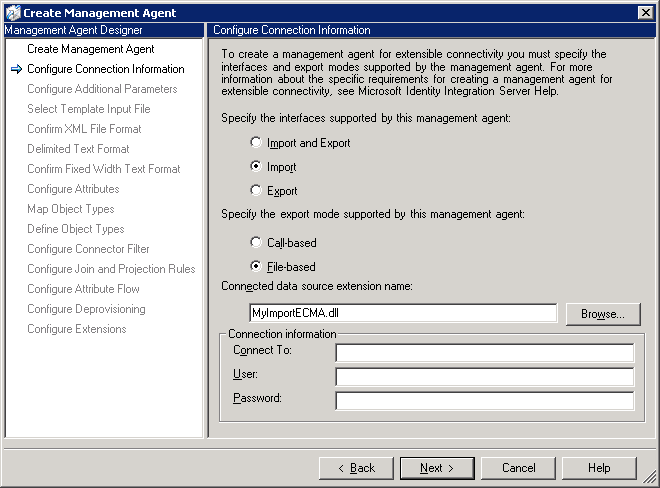
Task: Select Map Object Types step
Action: click(71, 209)
